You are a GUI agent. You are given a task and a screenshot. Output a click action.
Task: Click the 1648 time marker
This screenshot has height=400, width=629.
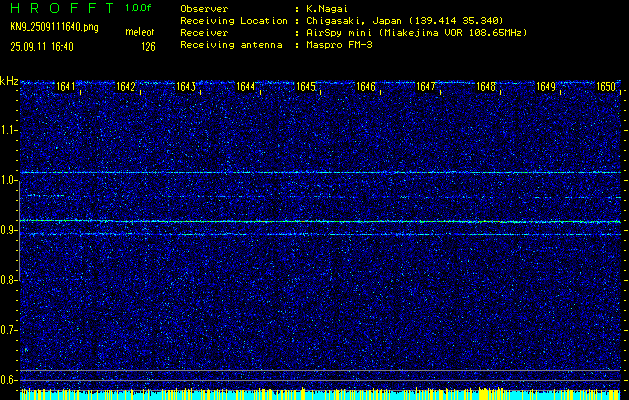486,87
